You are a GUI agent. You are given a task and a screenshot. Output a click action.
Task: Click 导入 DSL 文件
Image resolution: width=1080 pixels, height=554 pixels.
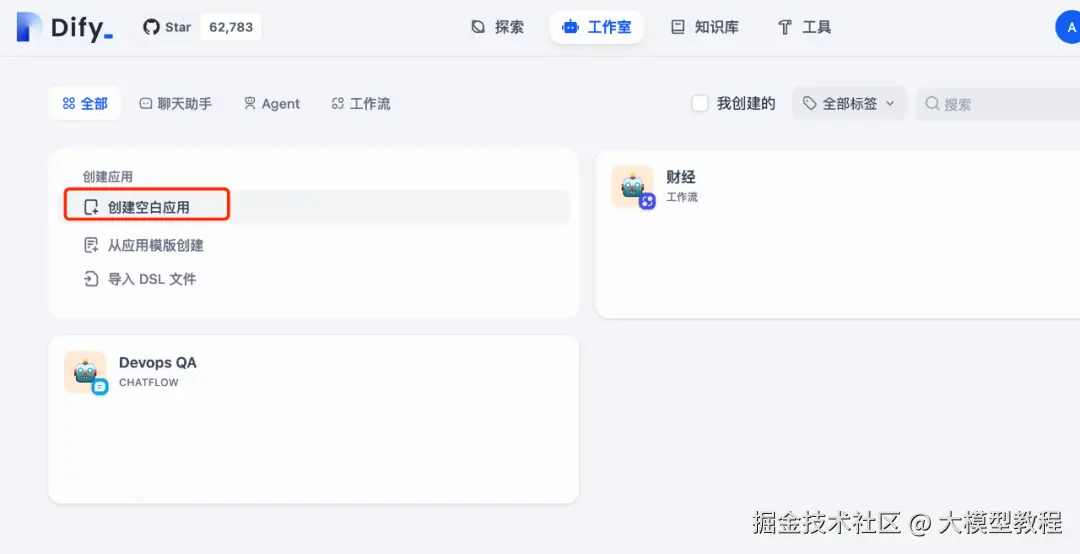coord(140,279)
